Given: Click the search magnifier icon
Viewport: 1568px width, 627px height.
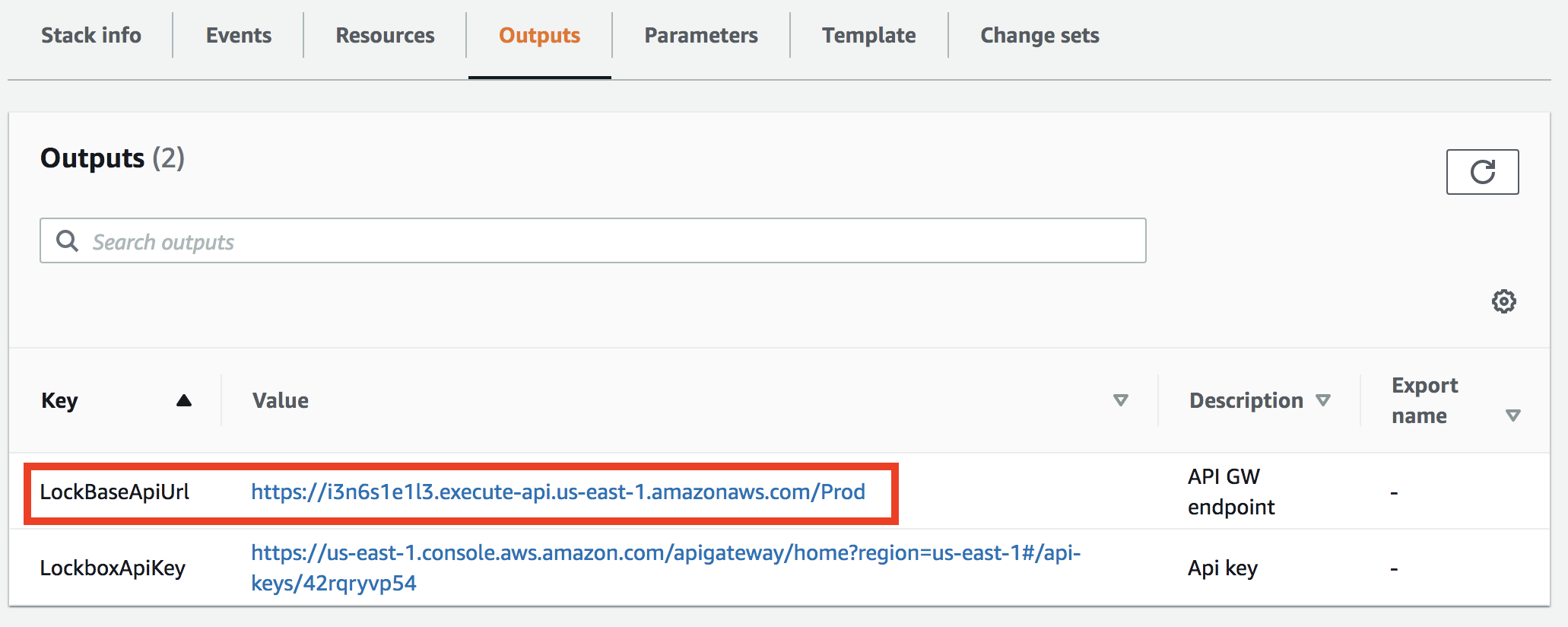Looking at the screenshot, I should [68, 241].
